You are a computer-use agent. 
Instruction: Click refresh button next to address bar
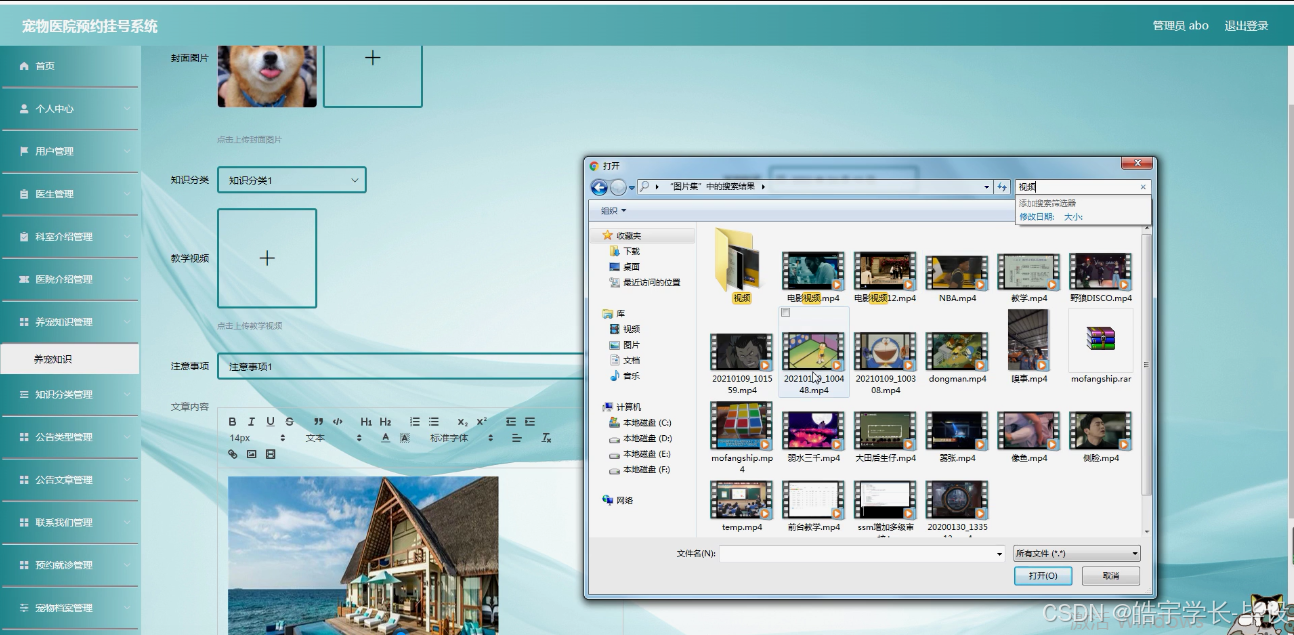1002,187
